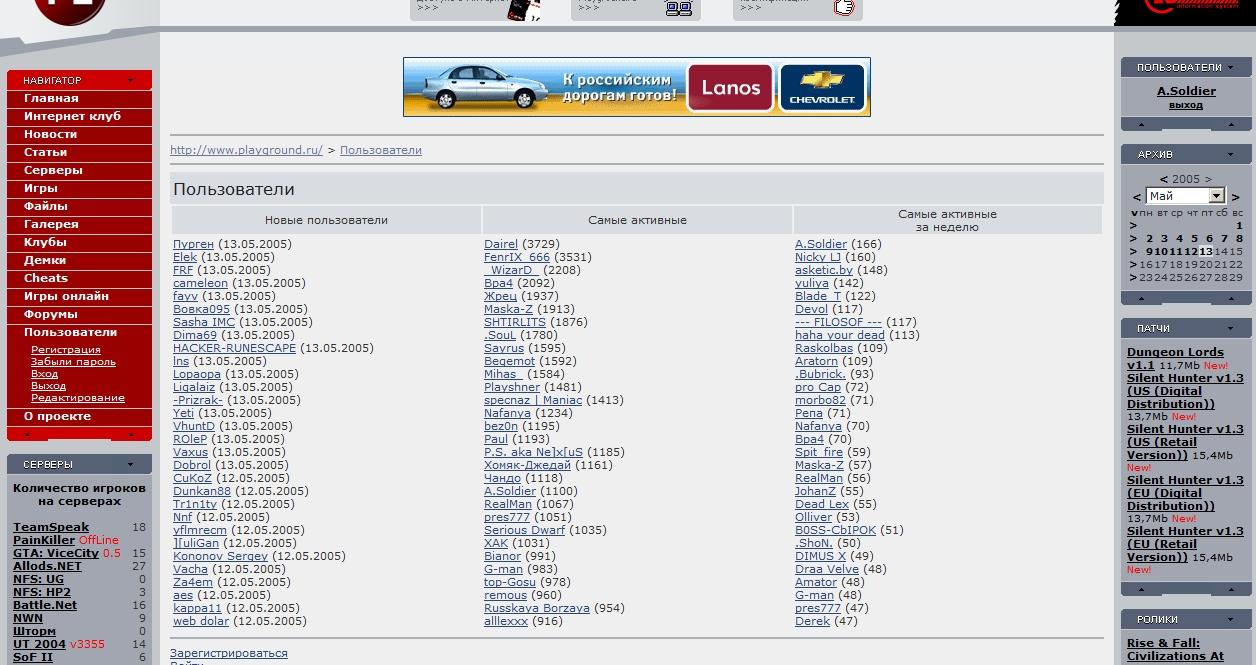Viewport: 1256px width, 665px height.
Task: Open Battle.Net server link
Action: pos(45,605)
